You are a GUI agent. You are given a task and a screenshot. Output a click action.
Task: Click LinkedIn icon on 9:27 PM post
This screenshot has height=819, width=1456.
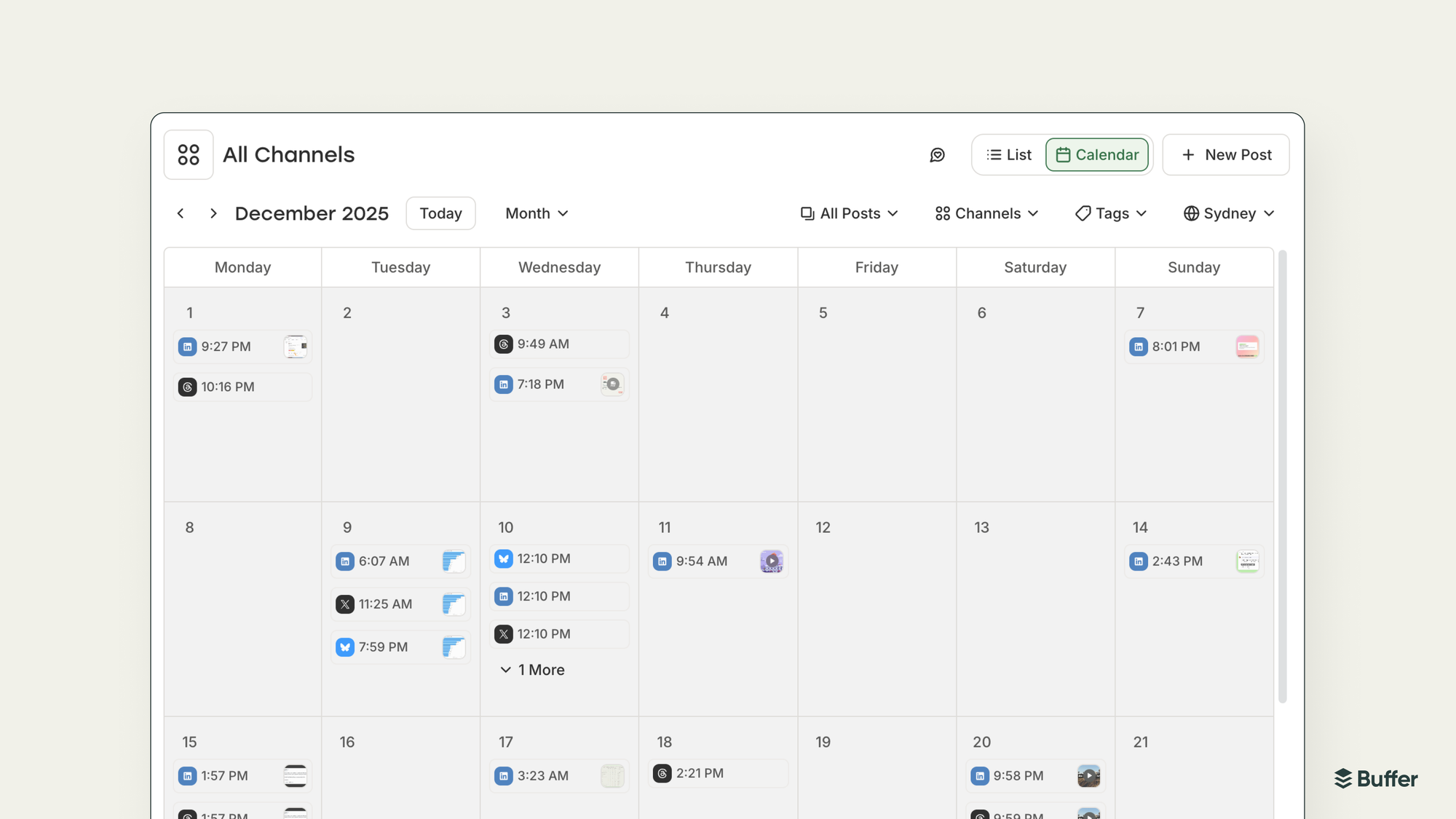(188, 347)
